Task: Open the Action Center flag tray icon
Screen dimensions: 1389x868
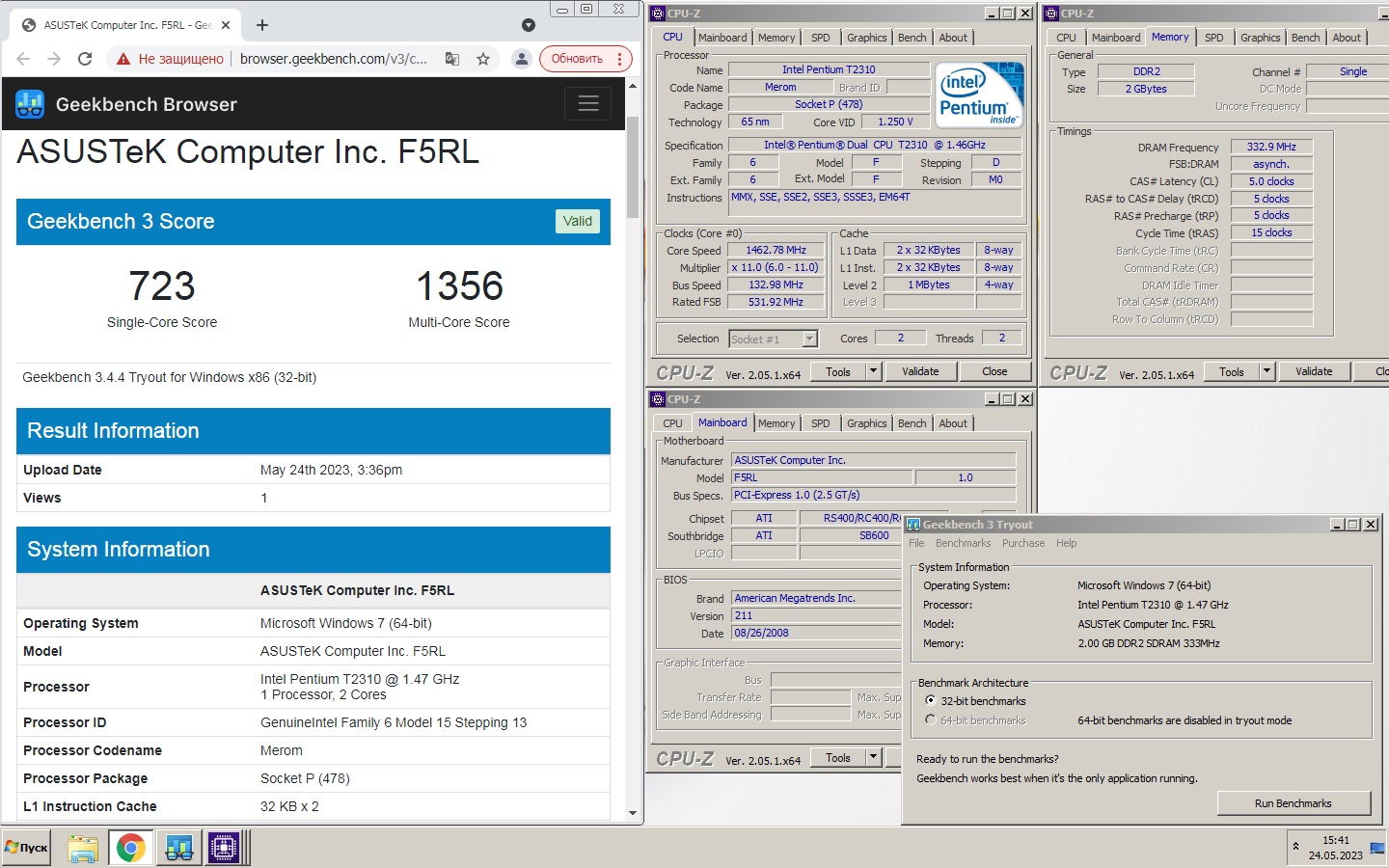Action: [x=1376, y=848]
